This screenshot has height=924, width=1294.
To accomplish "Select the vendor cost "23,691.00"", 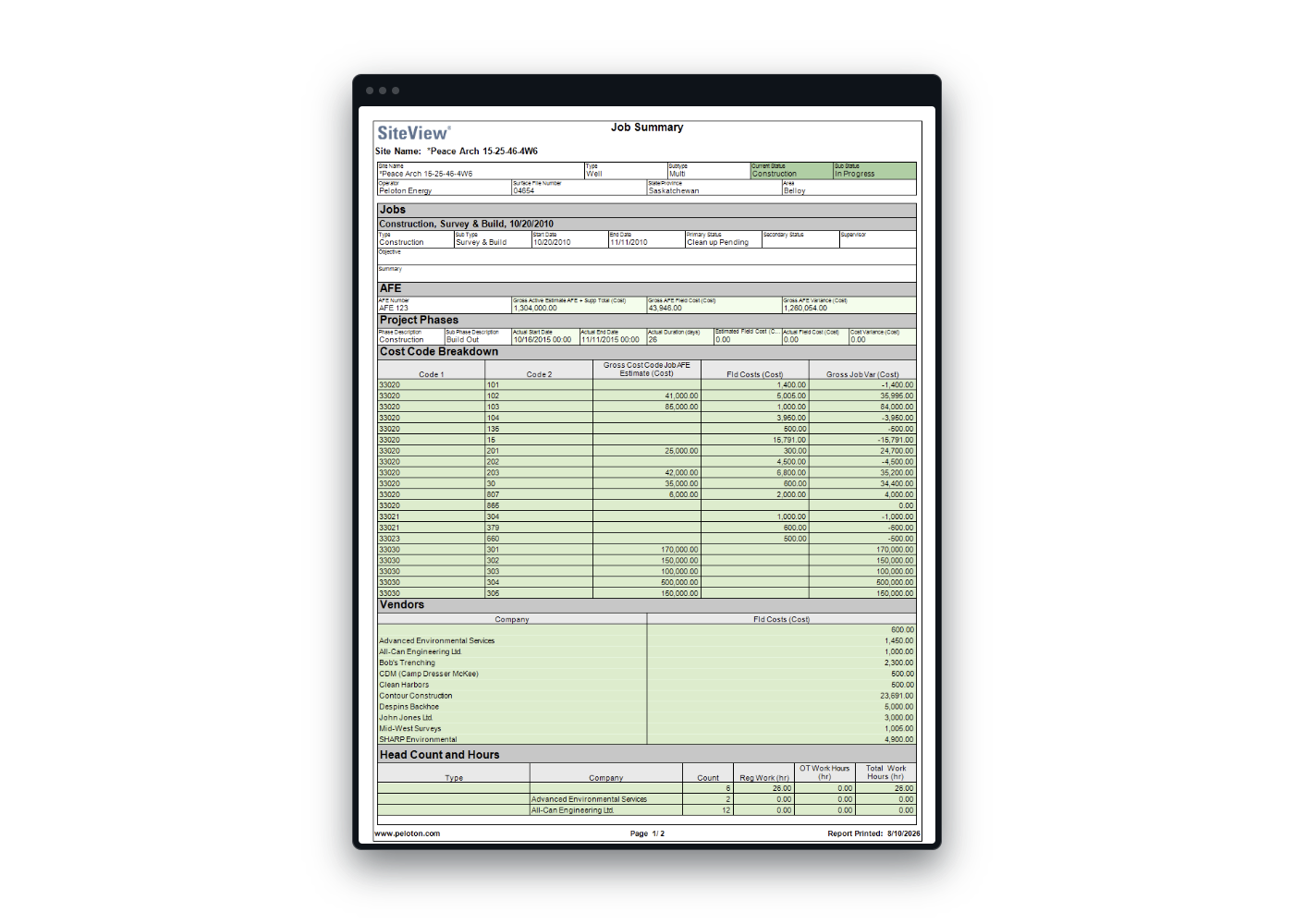I will (897, 696).
